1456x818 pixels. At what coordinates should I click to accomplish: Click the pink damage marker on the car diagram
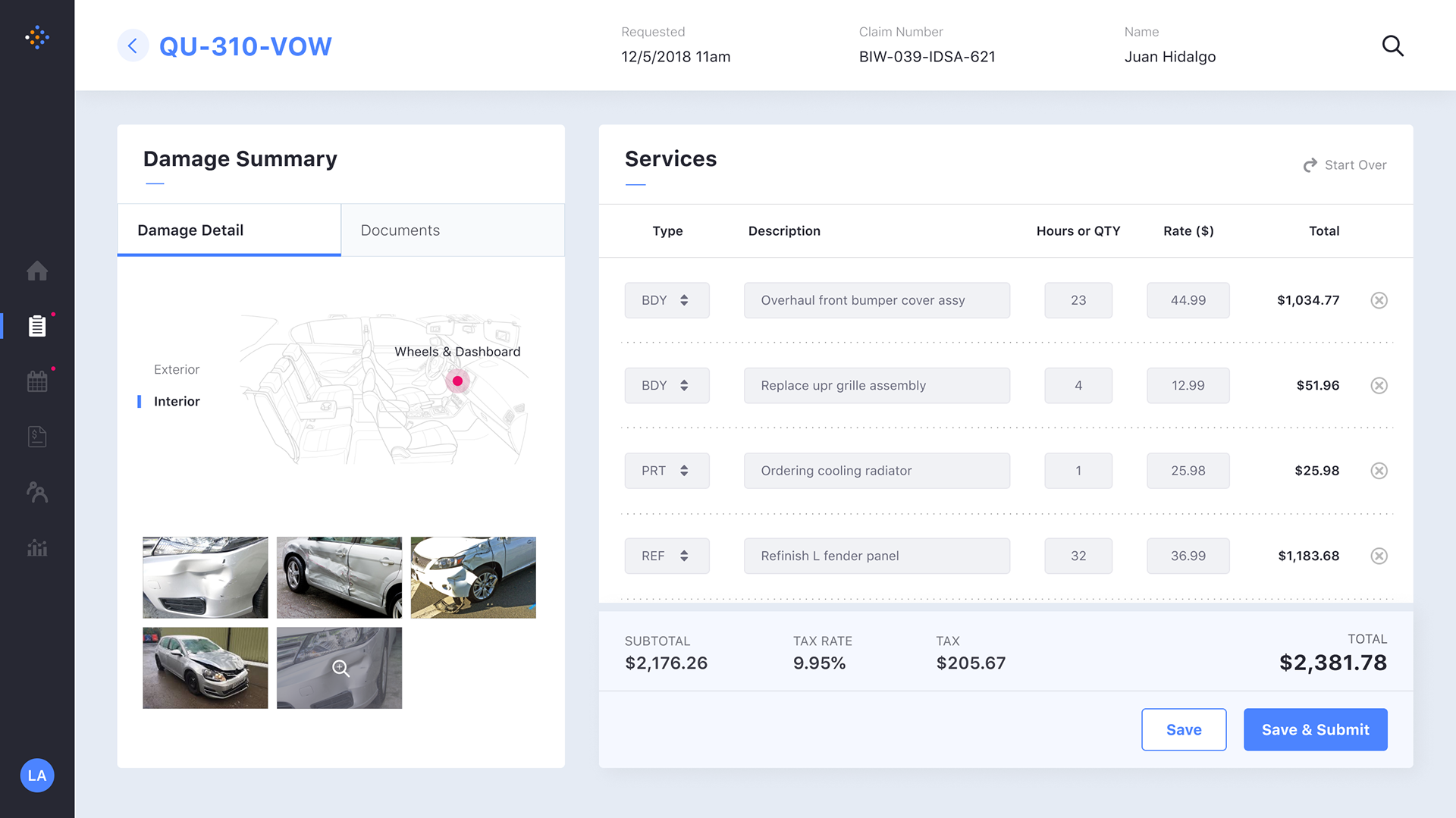pyautogui.click(x=457, y=381)
